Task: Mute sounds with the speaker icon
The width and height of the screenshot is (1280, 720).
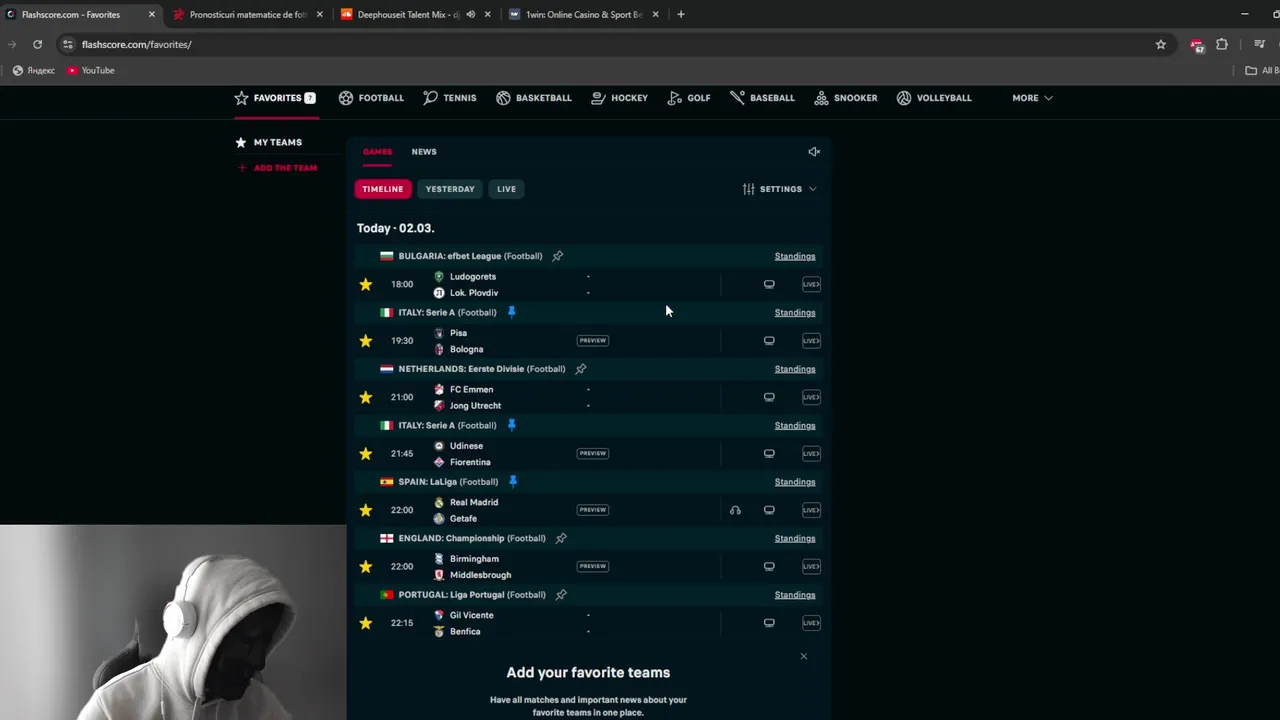Action: (814, 152)
